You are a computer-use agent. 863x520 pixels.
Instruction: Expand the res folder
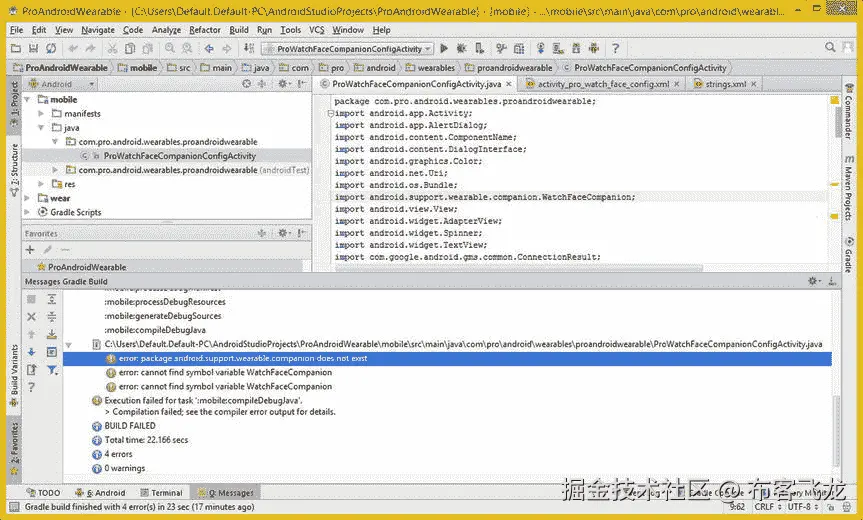pos(41,184)
